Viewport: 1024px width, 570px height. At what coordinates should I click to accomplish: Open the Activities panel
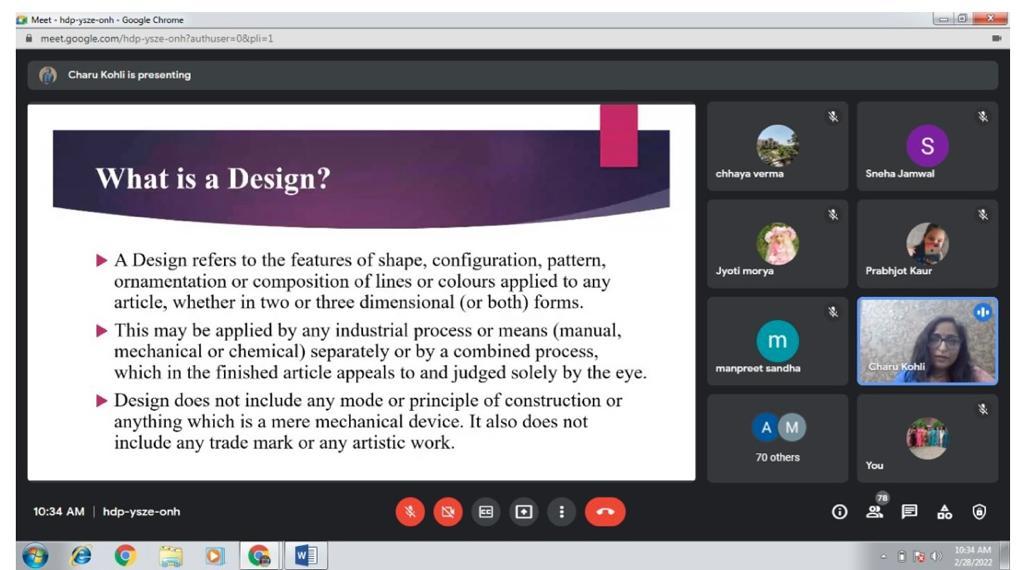(x=944, y=512)
